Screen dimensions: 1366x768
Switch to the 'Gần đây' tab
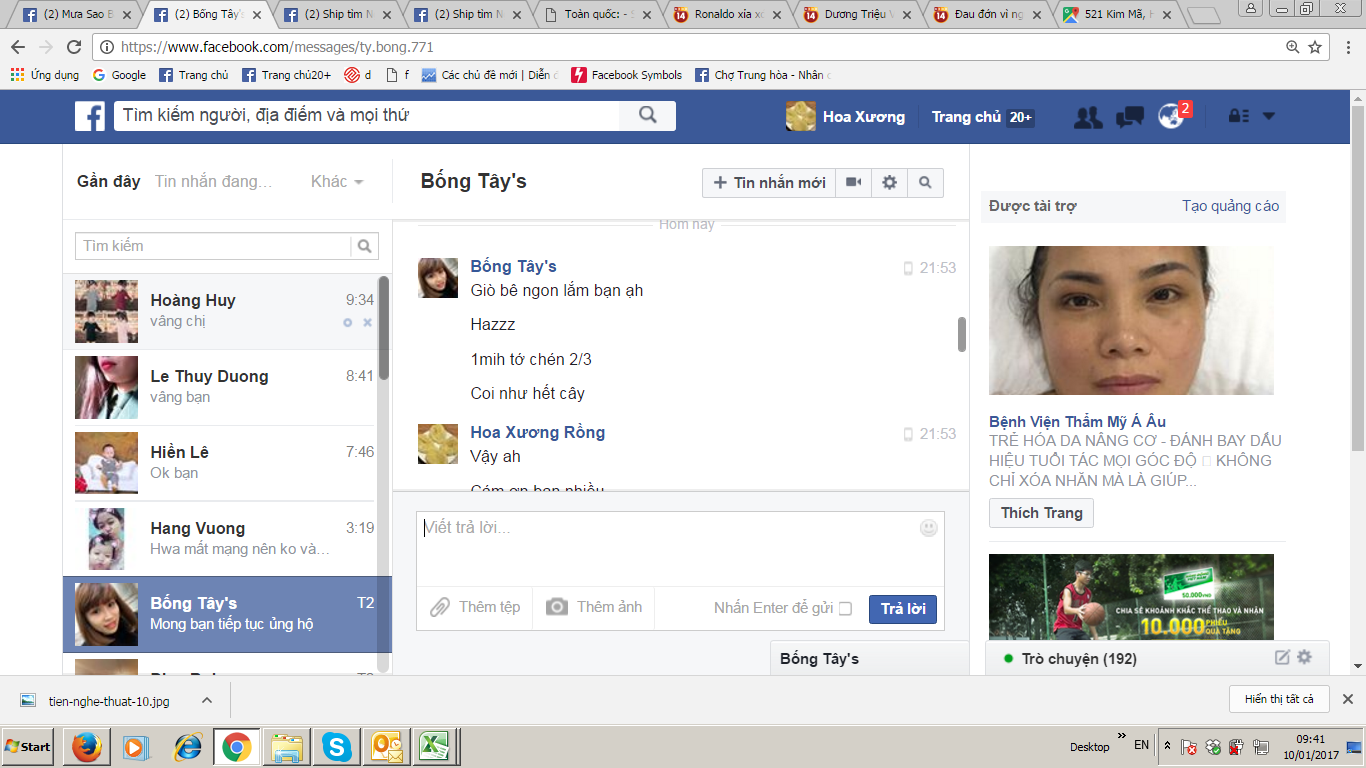(108, 181)
